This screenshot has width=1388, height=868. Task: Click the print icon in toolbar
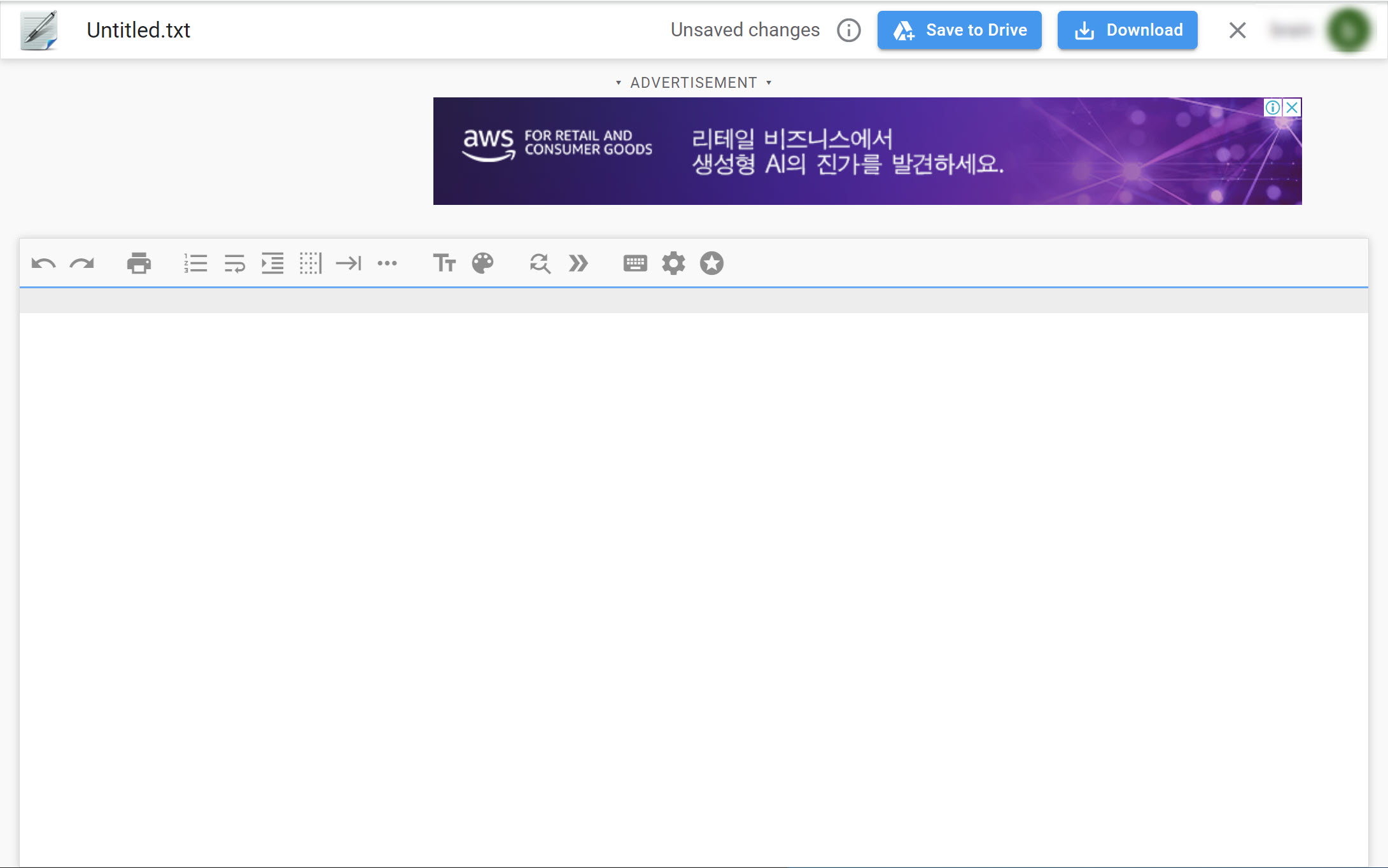pos(139,263)
